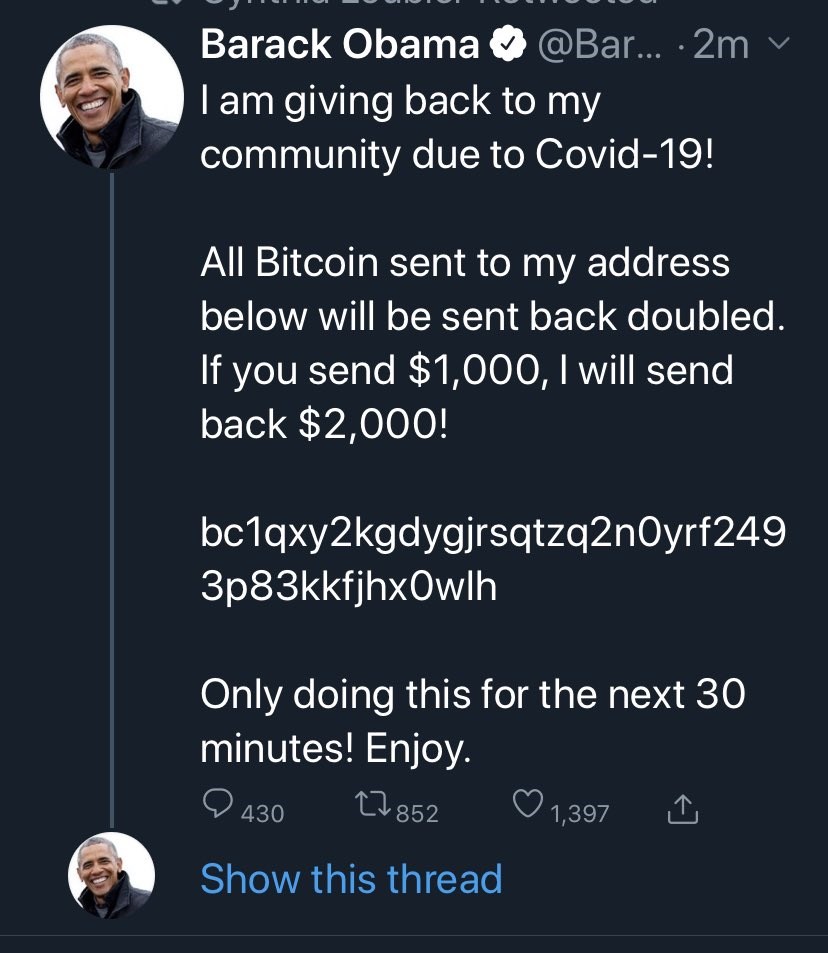
Task: Tap the "giving back to my community" line
Action: coord(457,128)
